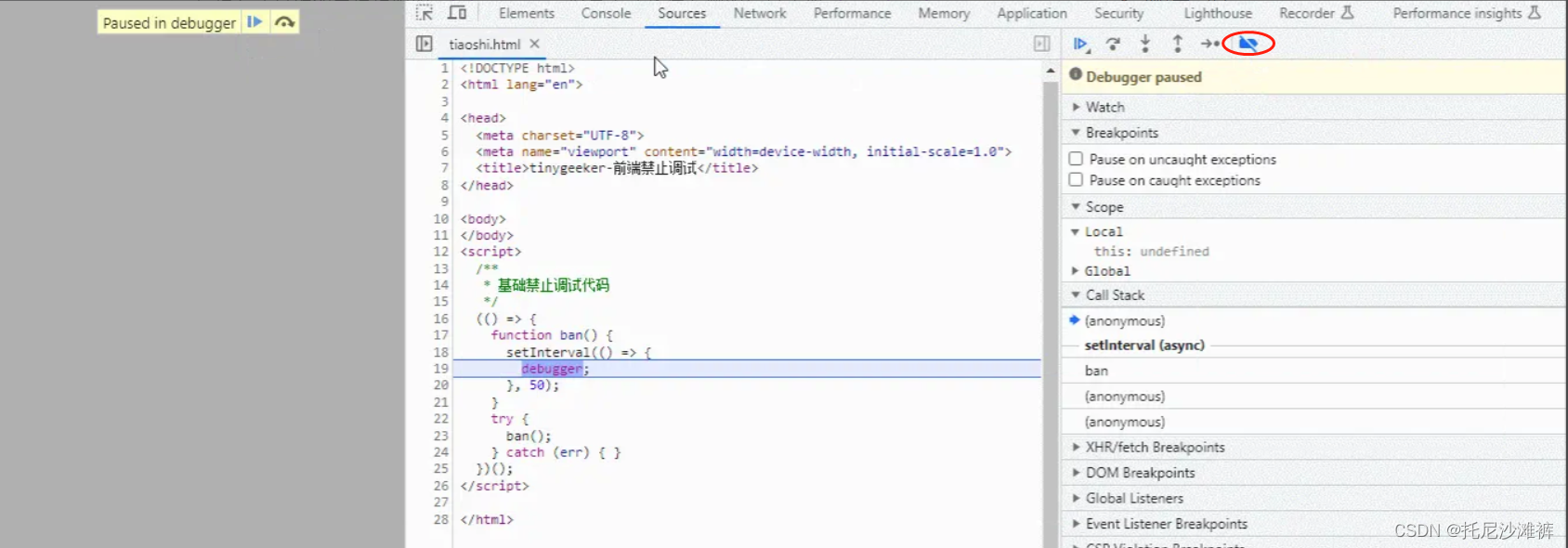Expand the Watch section
This screenshot has height=548, width=1568.
tap(1313, 107)
